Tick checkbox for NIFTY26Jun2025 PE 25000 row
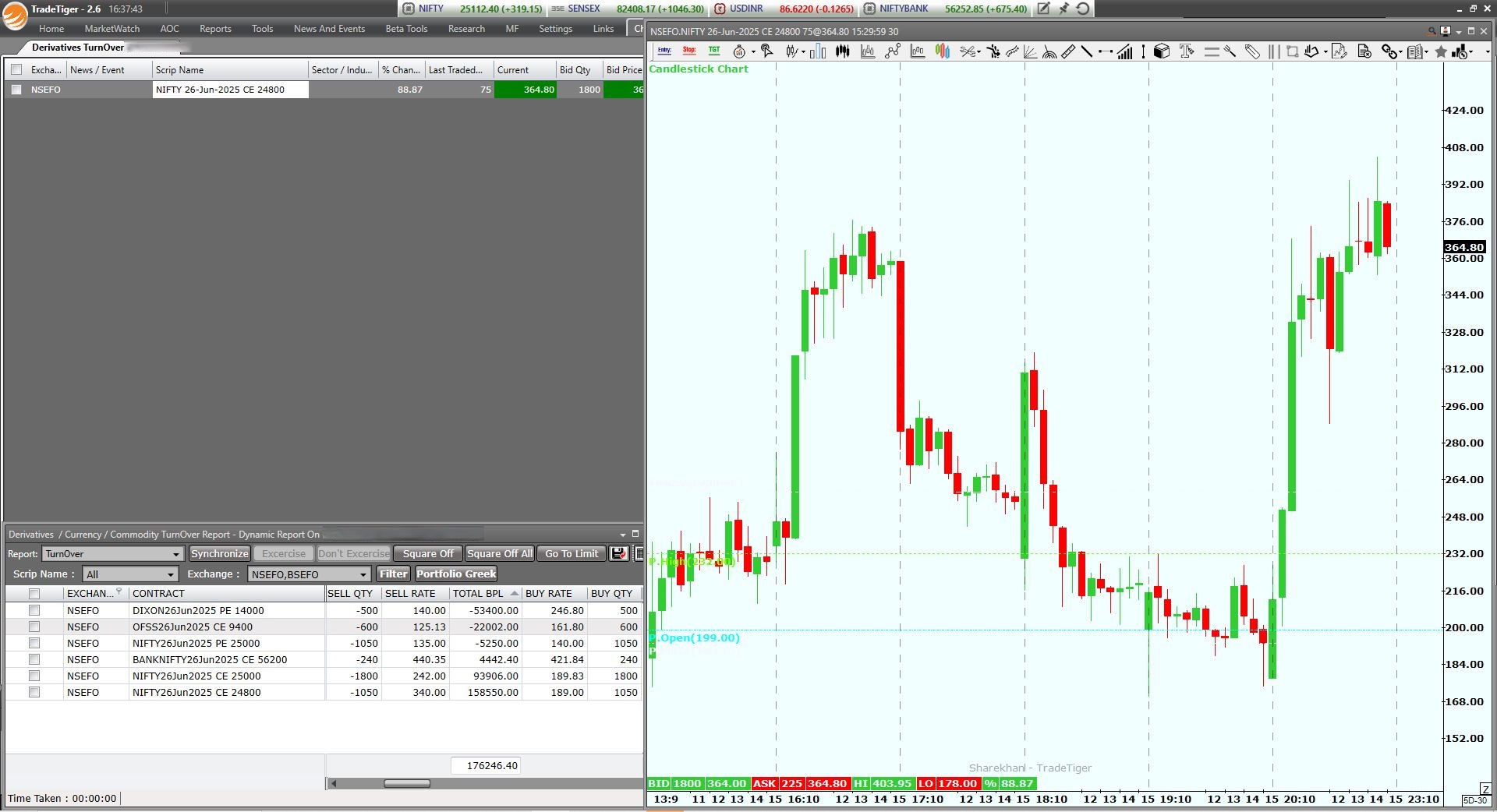Viewport: 1497px width, 812px height. coord(34,643)
